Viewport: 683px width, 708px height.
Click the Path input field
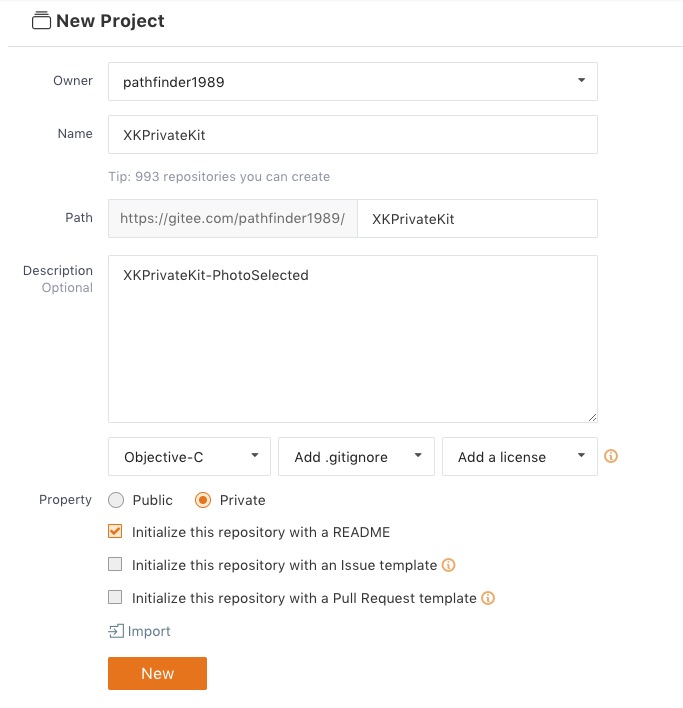tap(478, 218)
